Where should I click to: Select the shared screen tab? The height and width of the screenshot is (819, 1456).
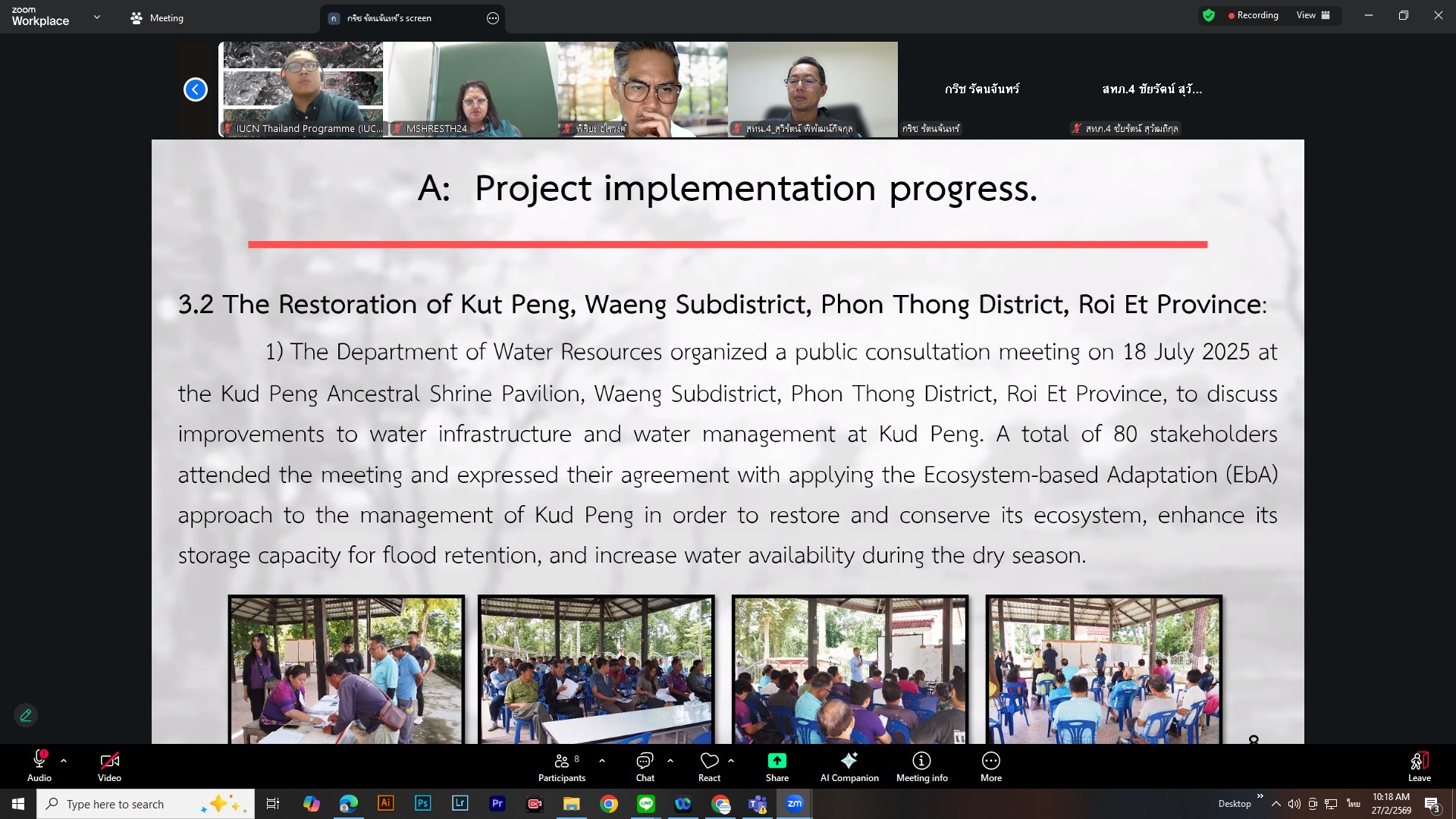point(389,18)
